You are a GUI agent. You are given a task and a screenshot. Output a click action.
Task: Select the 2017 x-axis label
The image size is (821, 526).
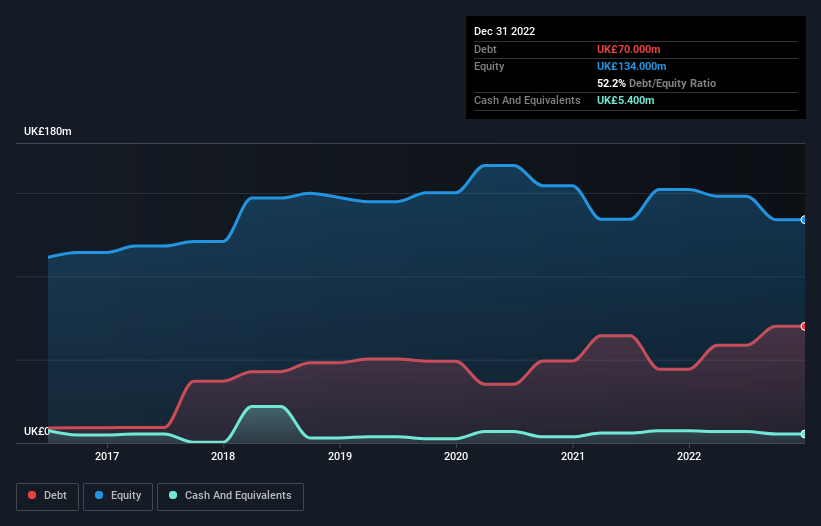click(107, 456)
